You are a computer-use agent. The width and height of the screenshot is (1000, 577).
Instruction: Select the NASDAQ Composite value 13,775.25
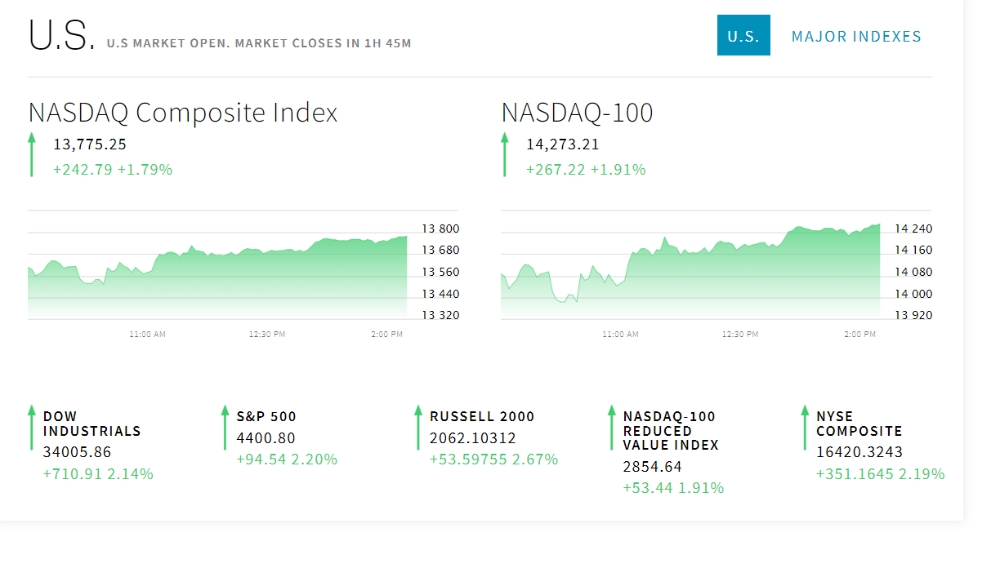click(90, 145)
